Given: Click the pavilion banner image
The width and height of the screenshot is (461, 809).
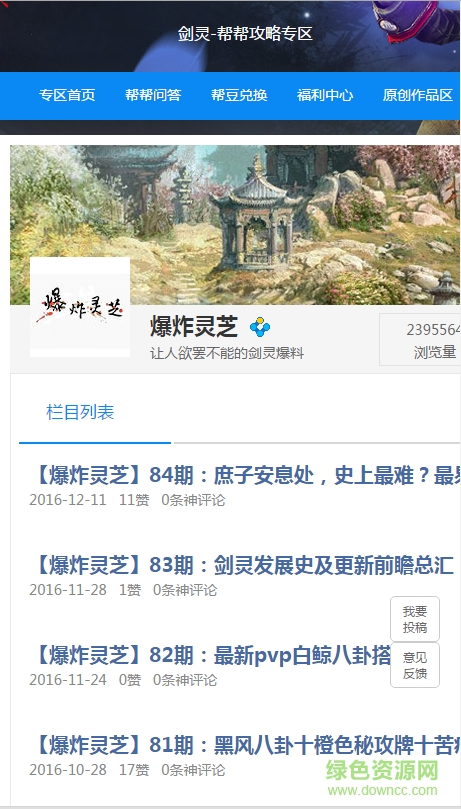Looking at the screenshot, I should point(235,225).
